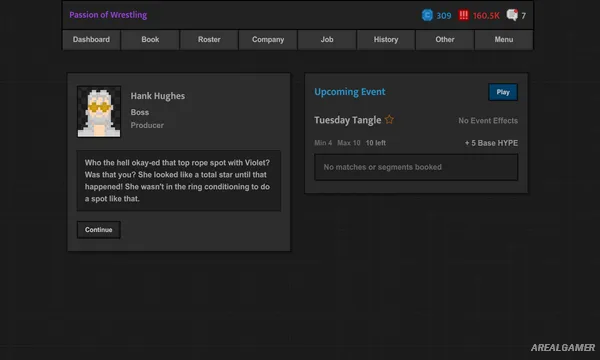Click the Max 10 label

(349, 143)
